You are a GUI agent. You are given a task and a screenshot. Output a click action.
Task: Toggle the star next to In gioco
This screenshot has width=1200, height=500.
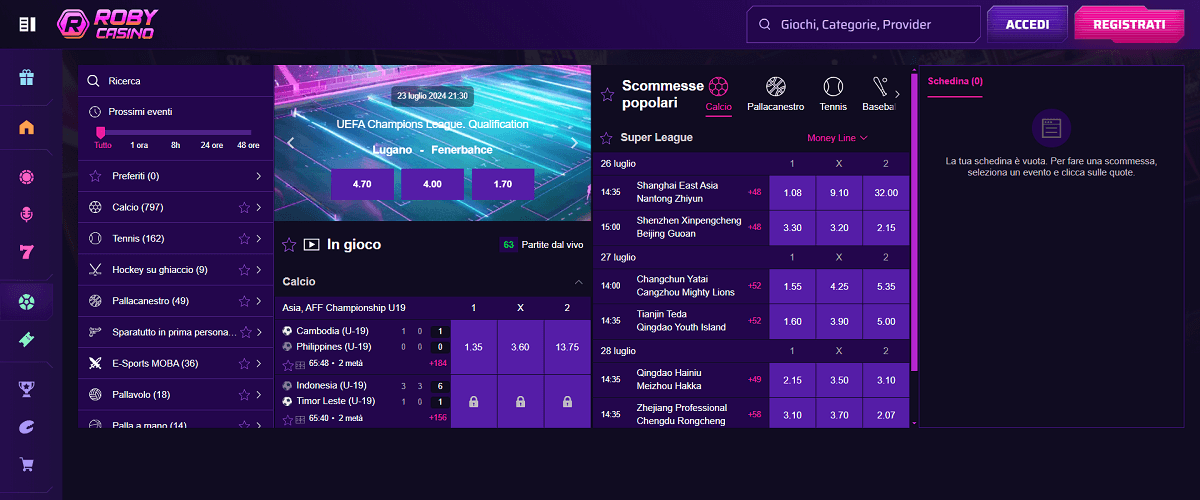[289, 244]
